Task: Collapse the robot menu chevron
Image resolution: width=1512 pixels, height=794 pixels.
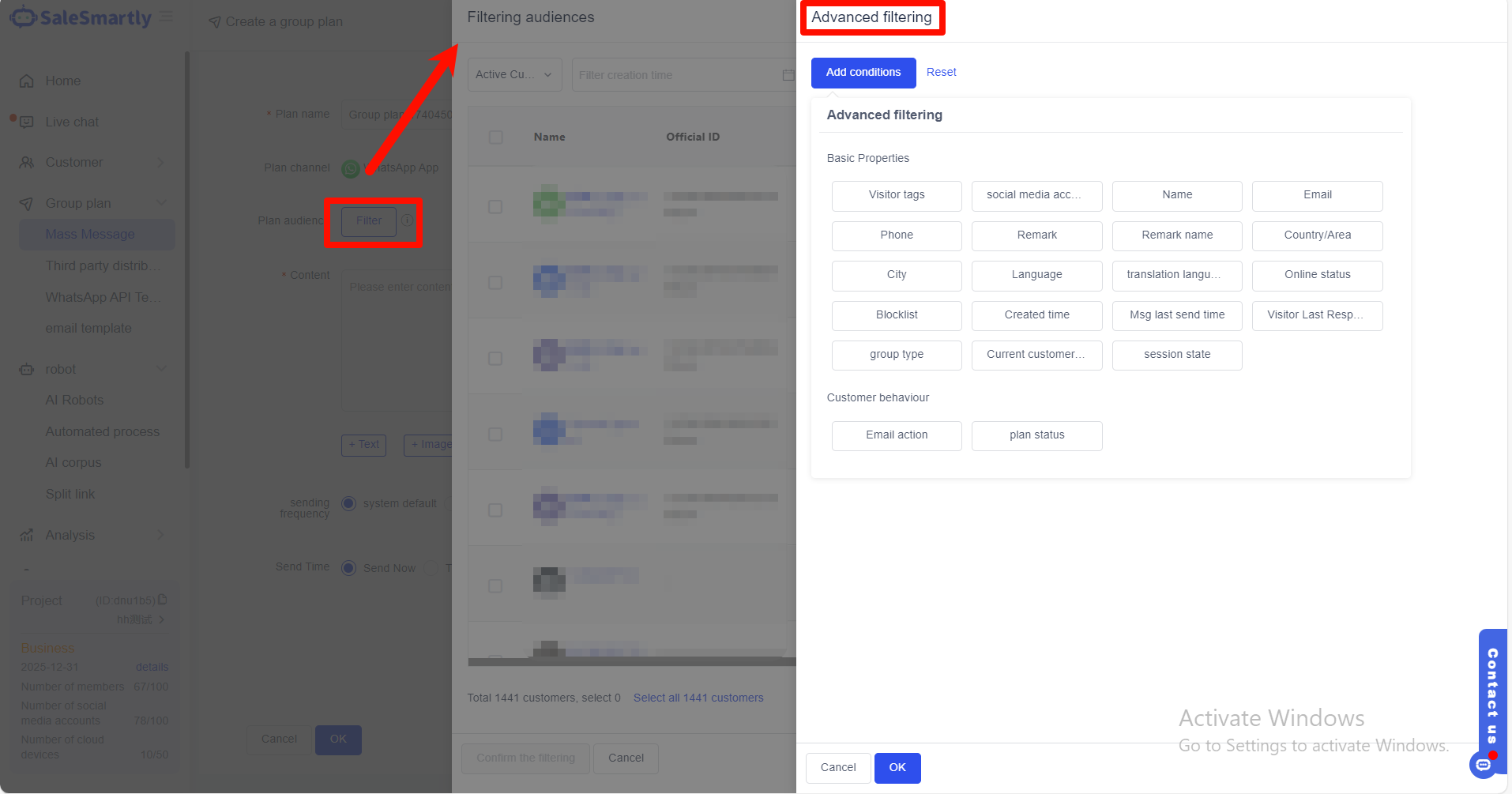Action: pyautogui.click(x=161, y=369)
